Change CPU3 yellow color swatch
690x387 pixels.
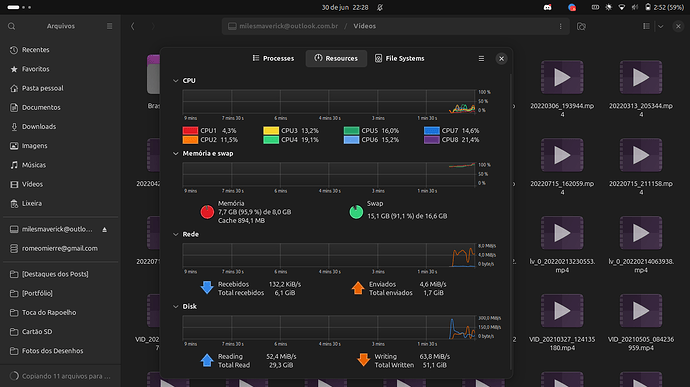271,131
